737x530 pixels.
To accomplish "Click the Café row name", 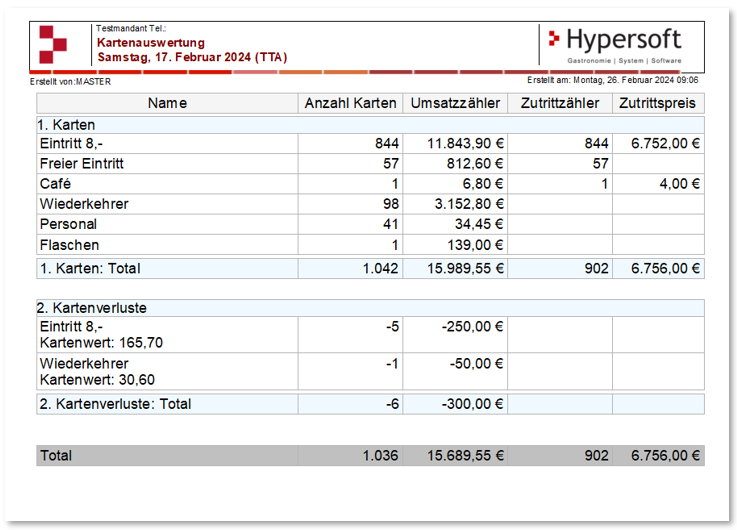I will click(55, 184).
